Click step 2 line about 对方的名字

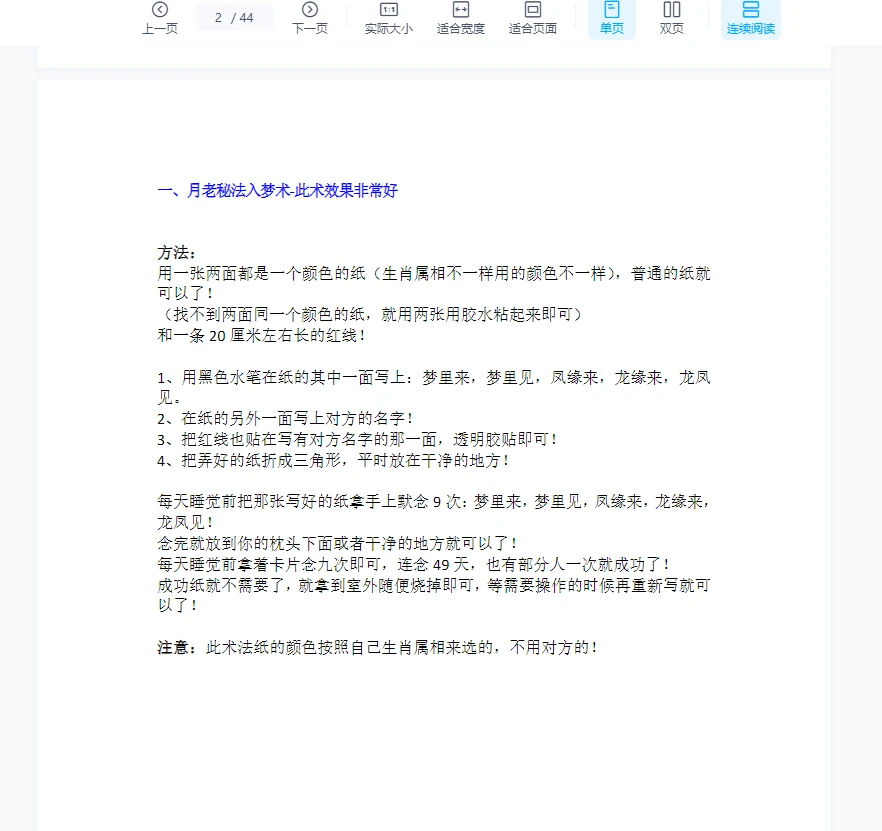coord(285,418)
